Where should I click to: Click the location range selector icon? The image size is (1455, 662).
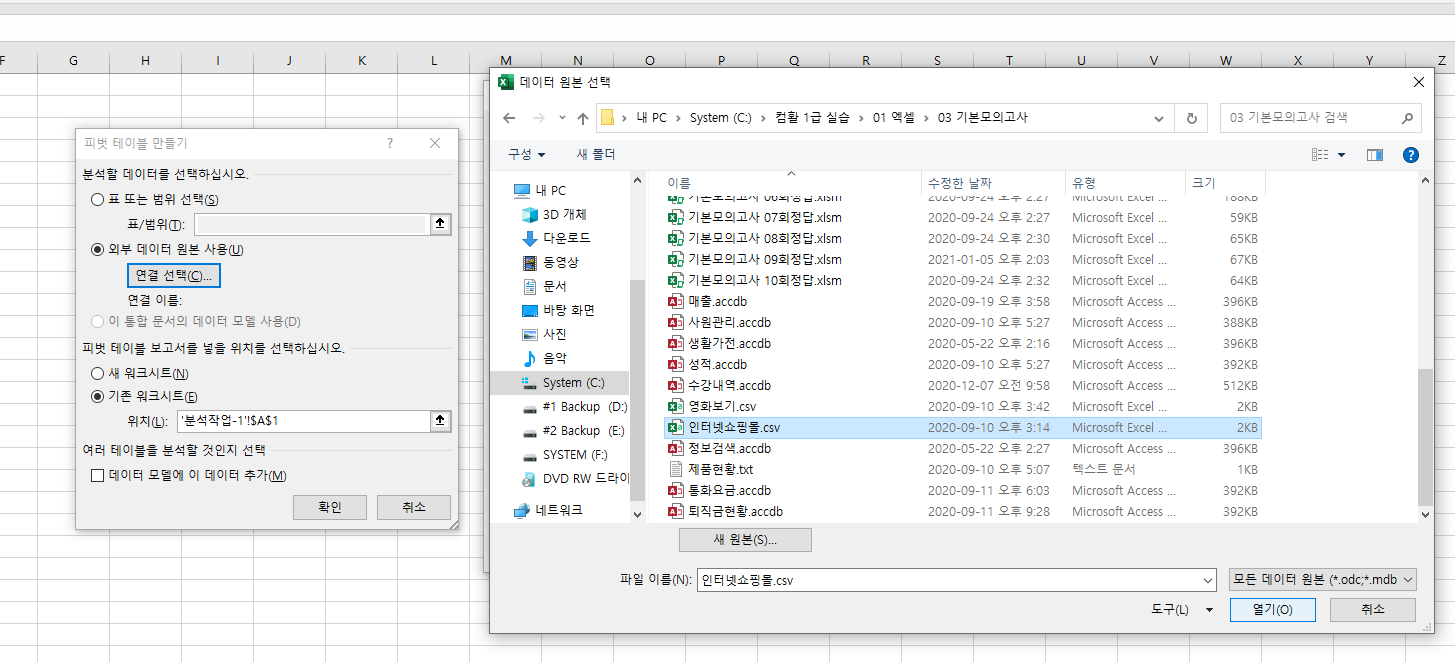pyautogui.click(x=439, y=421)
